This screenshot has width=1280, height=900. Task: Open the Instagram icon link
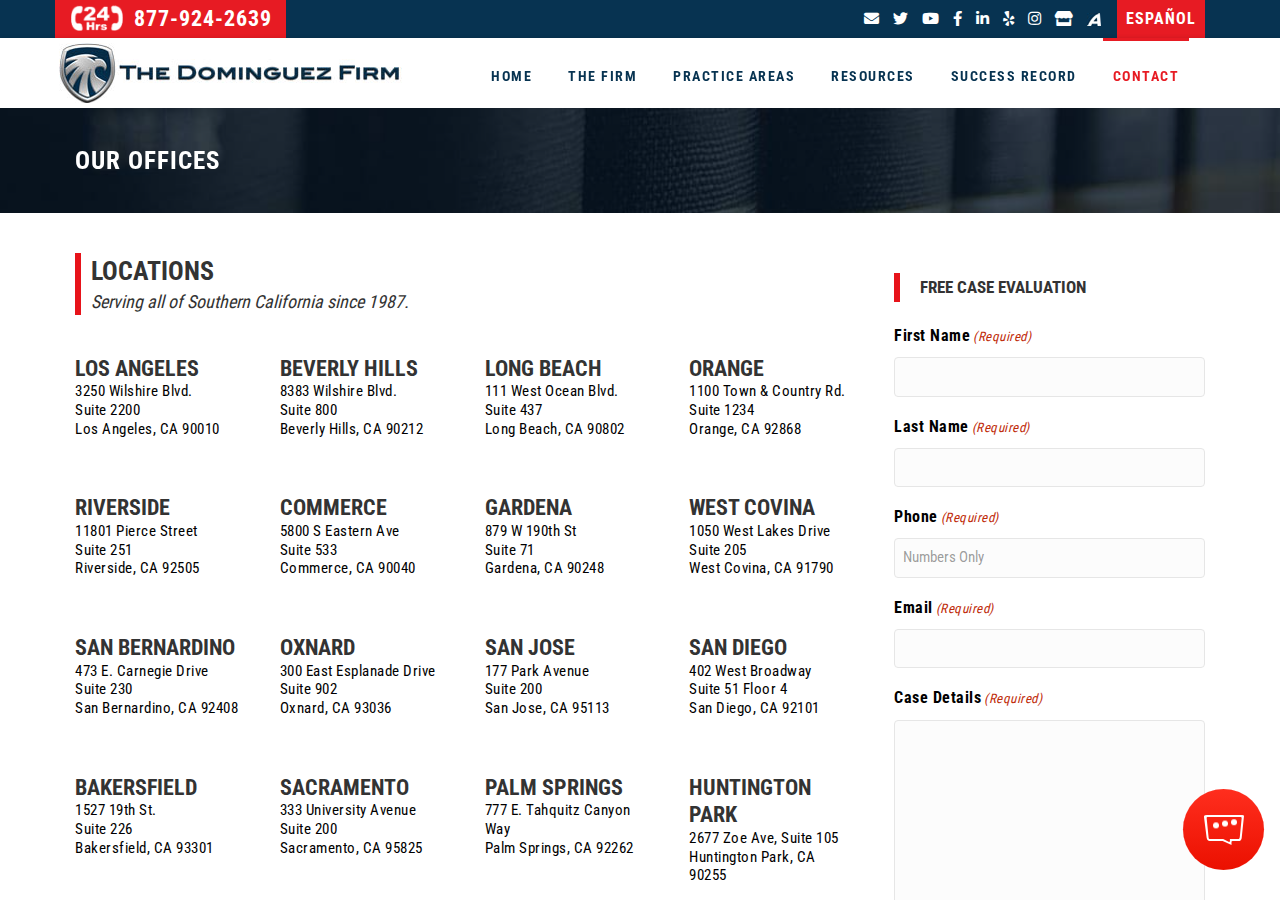pos(1035,18)
